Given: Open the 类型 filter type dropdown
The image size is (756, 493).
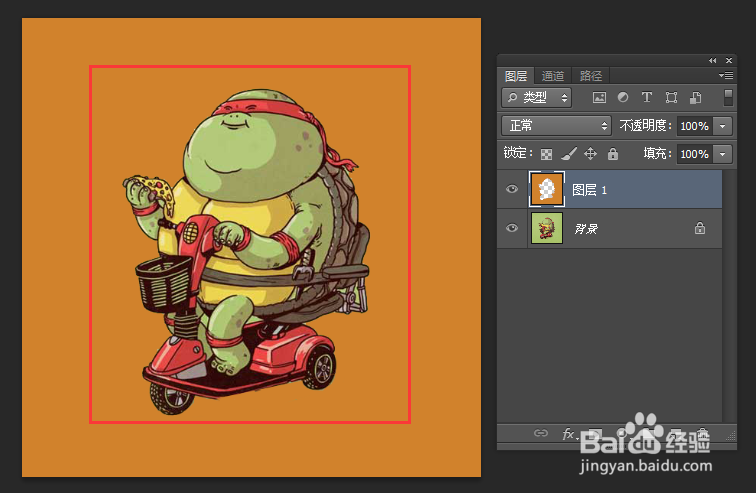Looking at the screenshot, I should click(537, 98).
